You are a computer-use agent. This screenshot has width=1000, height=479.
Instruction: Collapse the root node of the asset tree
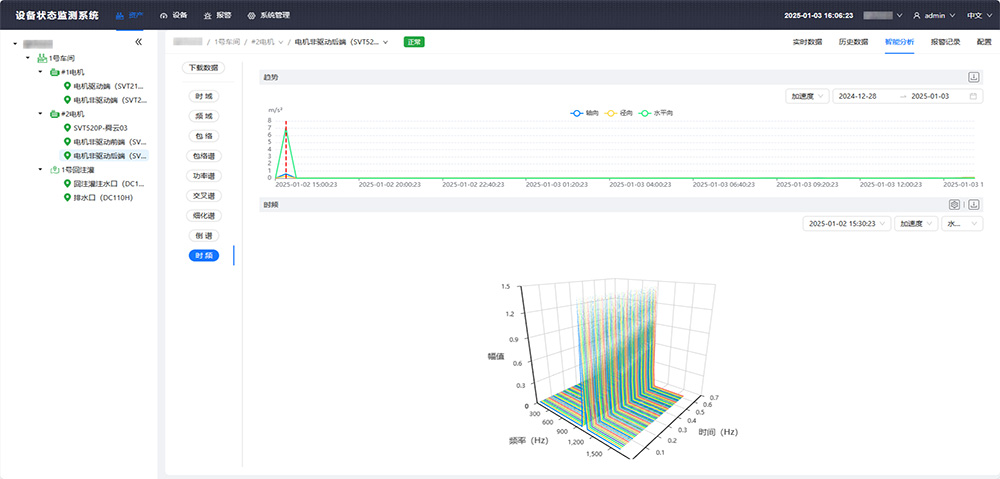click(15, 44)
